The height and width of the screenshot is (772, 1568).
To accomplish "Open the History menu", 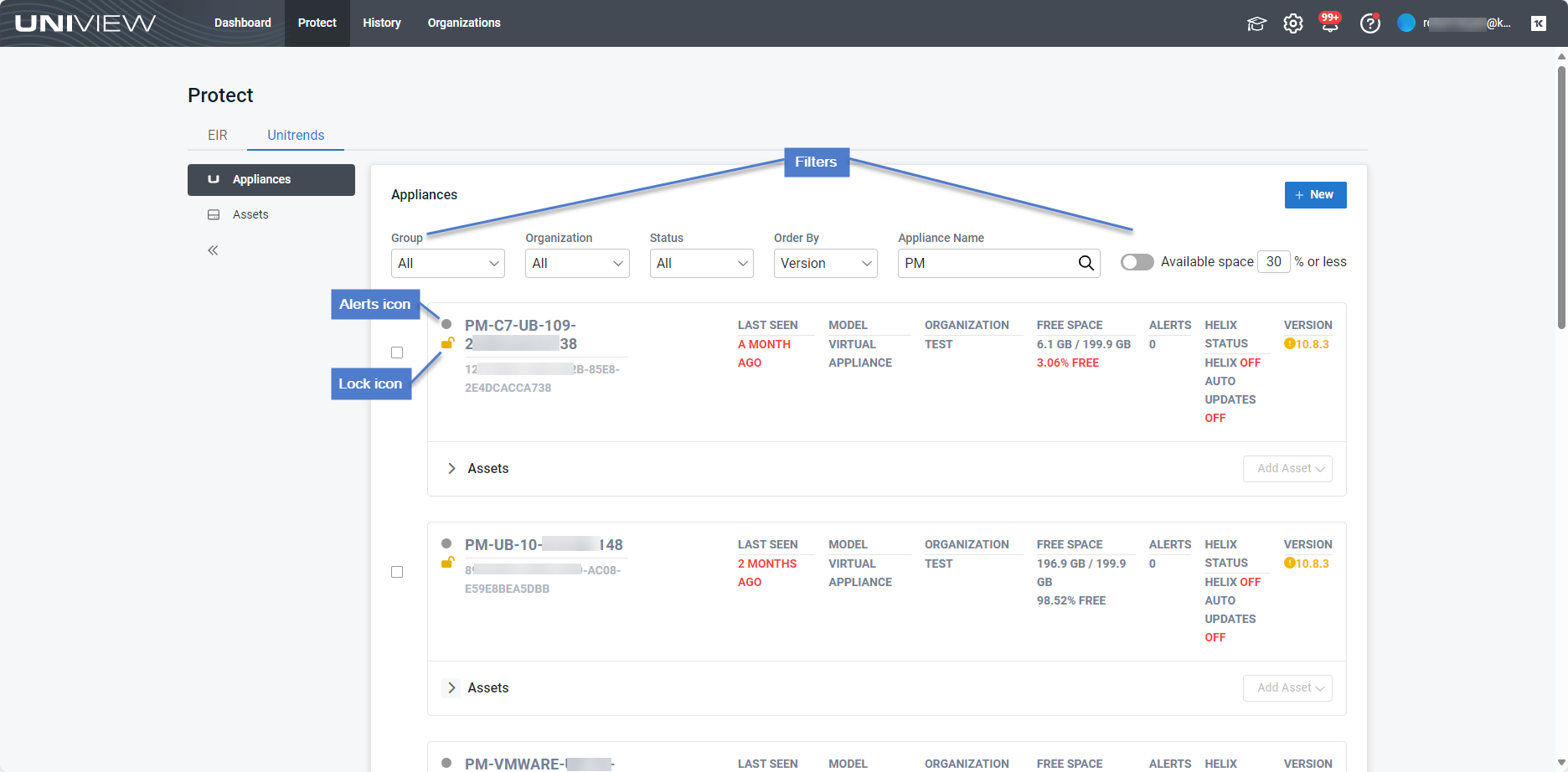I will pyautogui.click(x=382, y=23).
